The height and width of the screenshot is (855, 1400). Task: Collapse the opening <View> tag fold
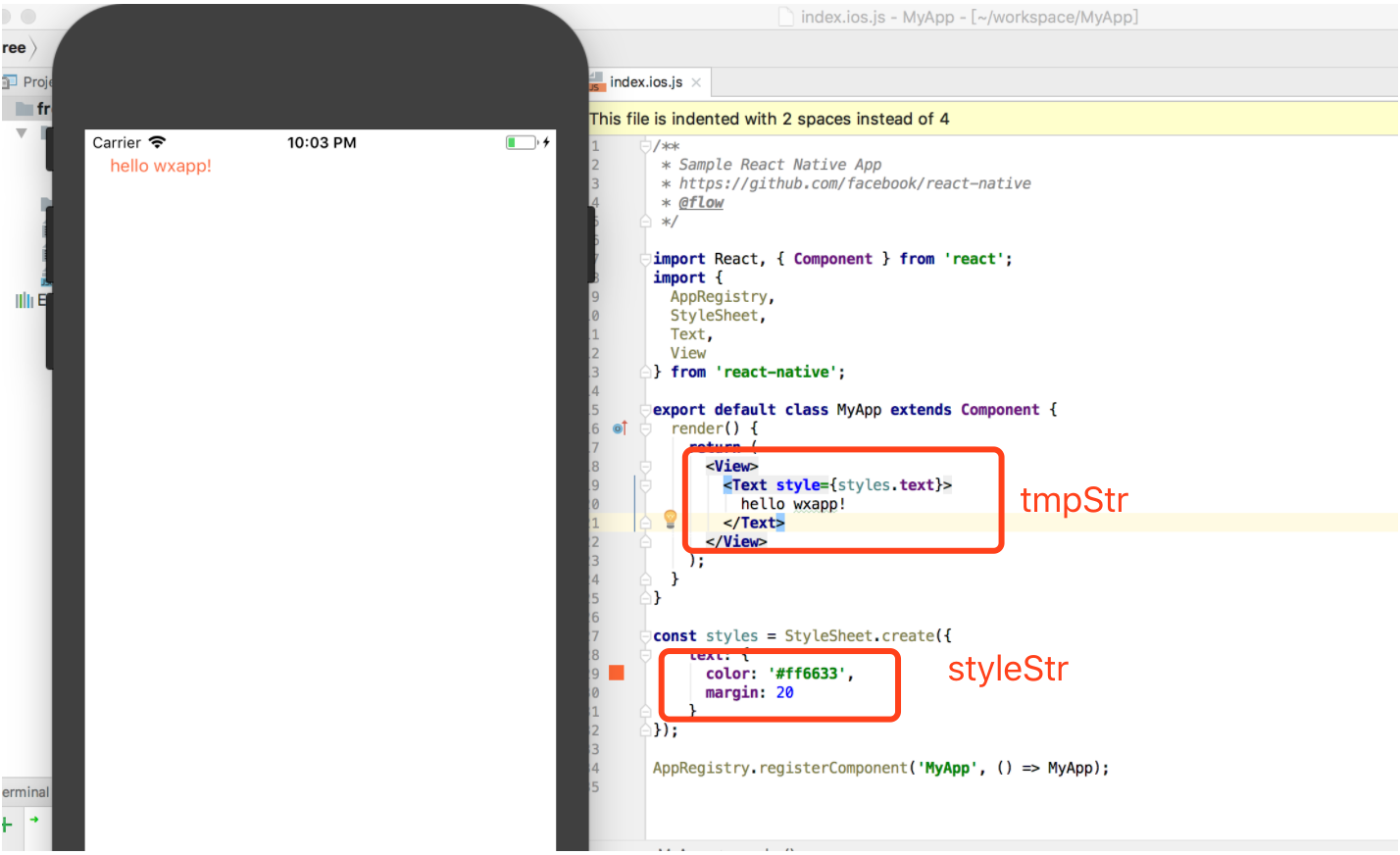645,467
